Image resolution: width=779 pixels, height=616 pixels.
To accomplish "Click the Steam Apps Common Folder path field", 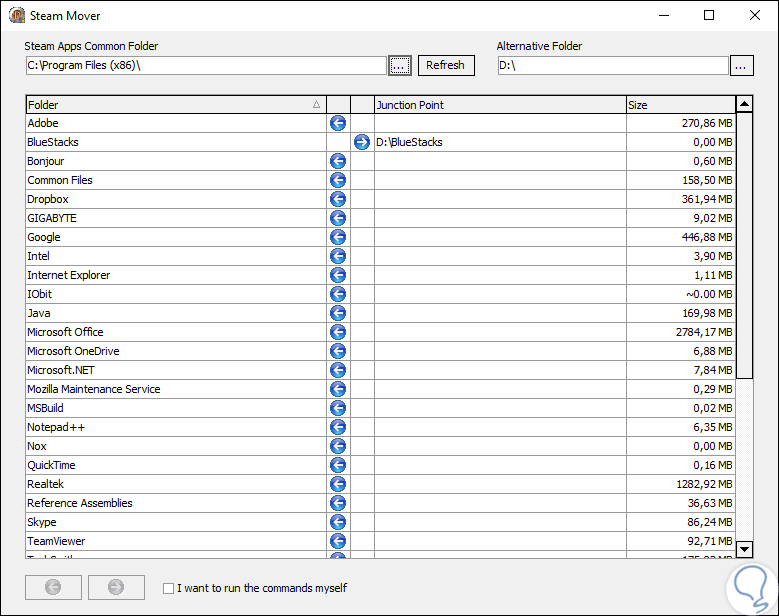I will pos(206,65).
